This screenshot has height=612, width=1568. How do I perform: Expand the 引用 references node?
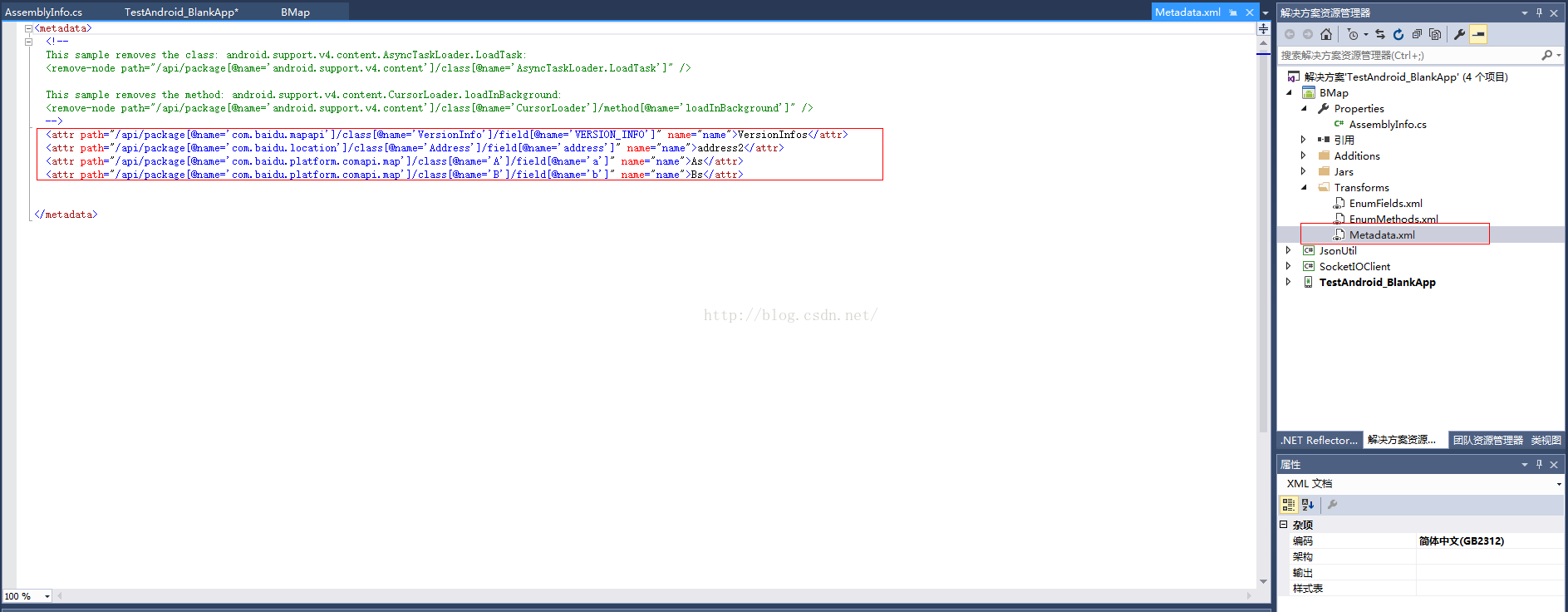click(x=1304, y=140)
